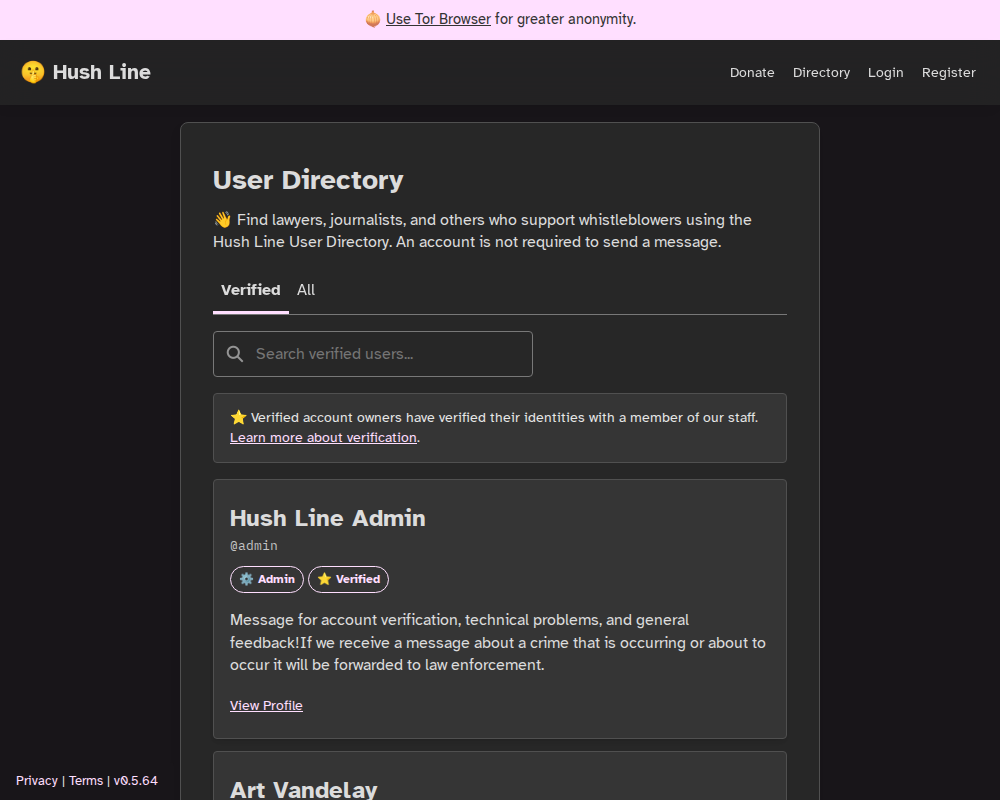Click the Register link
The width and height of the screenshot is (1000, 800).
(x=948, y=72)
